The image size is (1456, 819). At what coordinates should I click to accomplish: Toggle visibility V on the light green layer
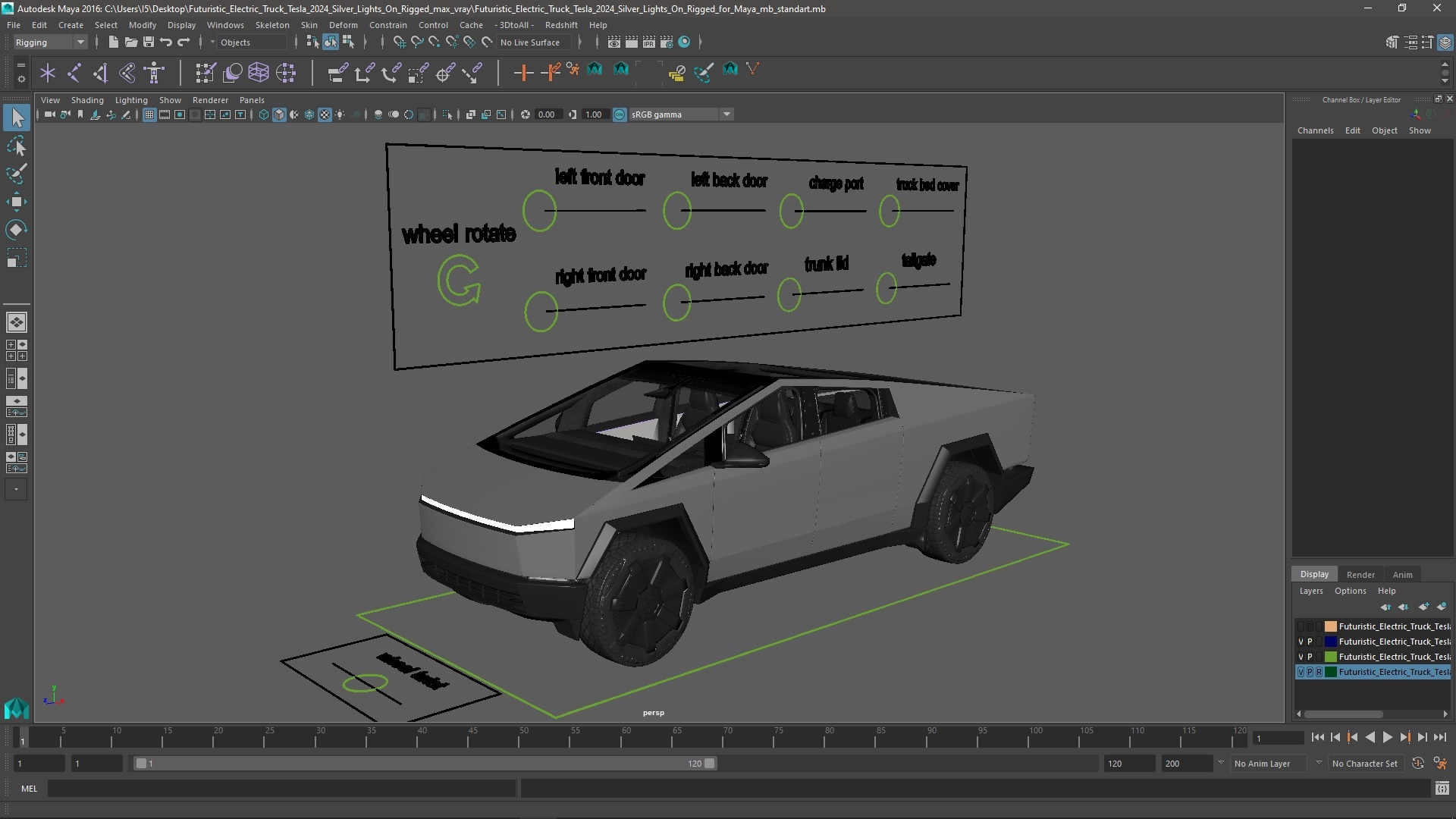(1301, 657)
